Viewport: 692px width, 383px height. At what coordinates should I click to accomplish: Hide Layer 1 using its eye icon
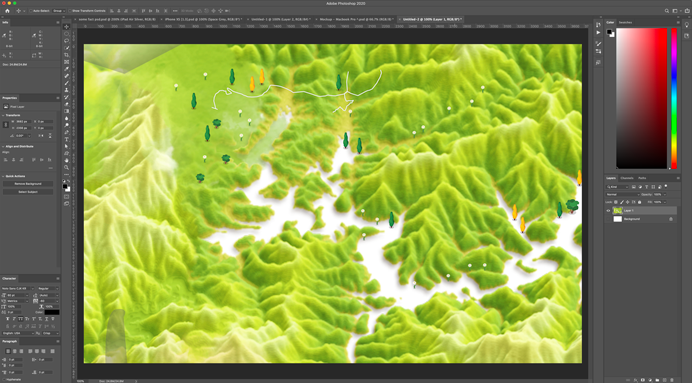point(608,210)
